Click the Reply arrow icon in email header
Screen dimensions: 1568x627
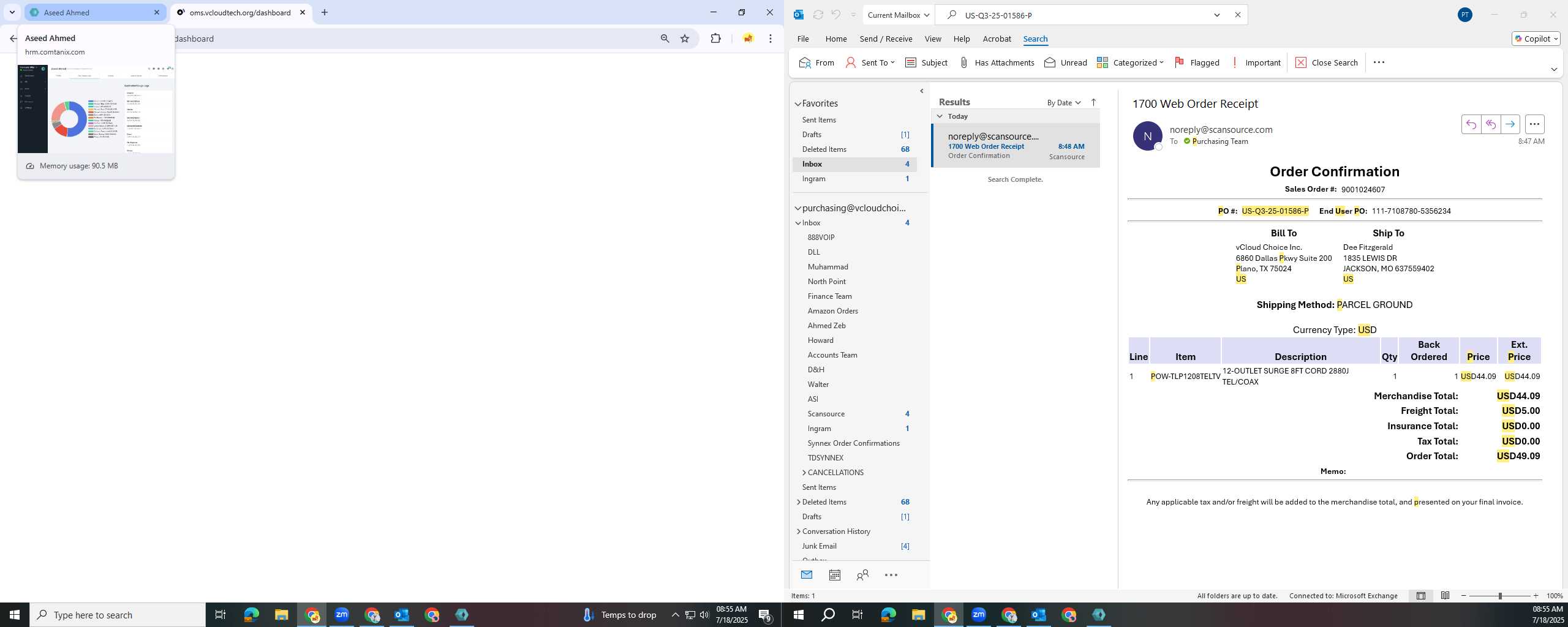click(1471, 124)
